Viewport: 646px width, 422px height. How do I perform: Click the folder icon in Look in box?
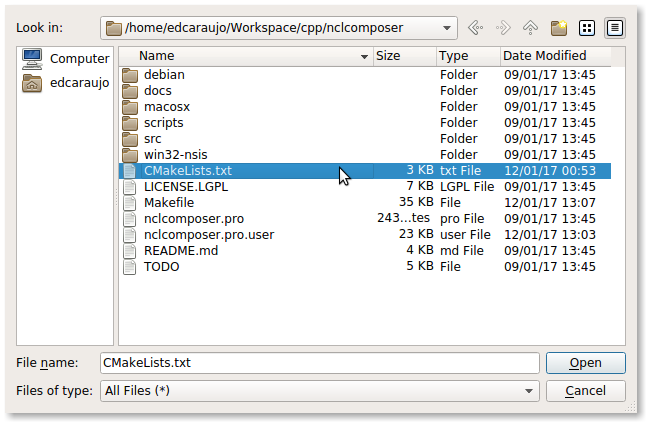(114, 28)
